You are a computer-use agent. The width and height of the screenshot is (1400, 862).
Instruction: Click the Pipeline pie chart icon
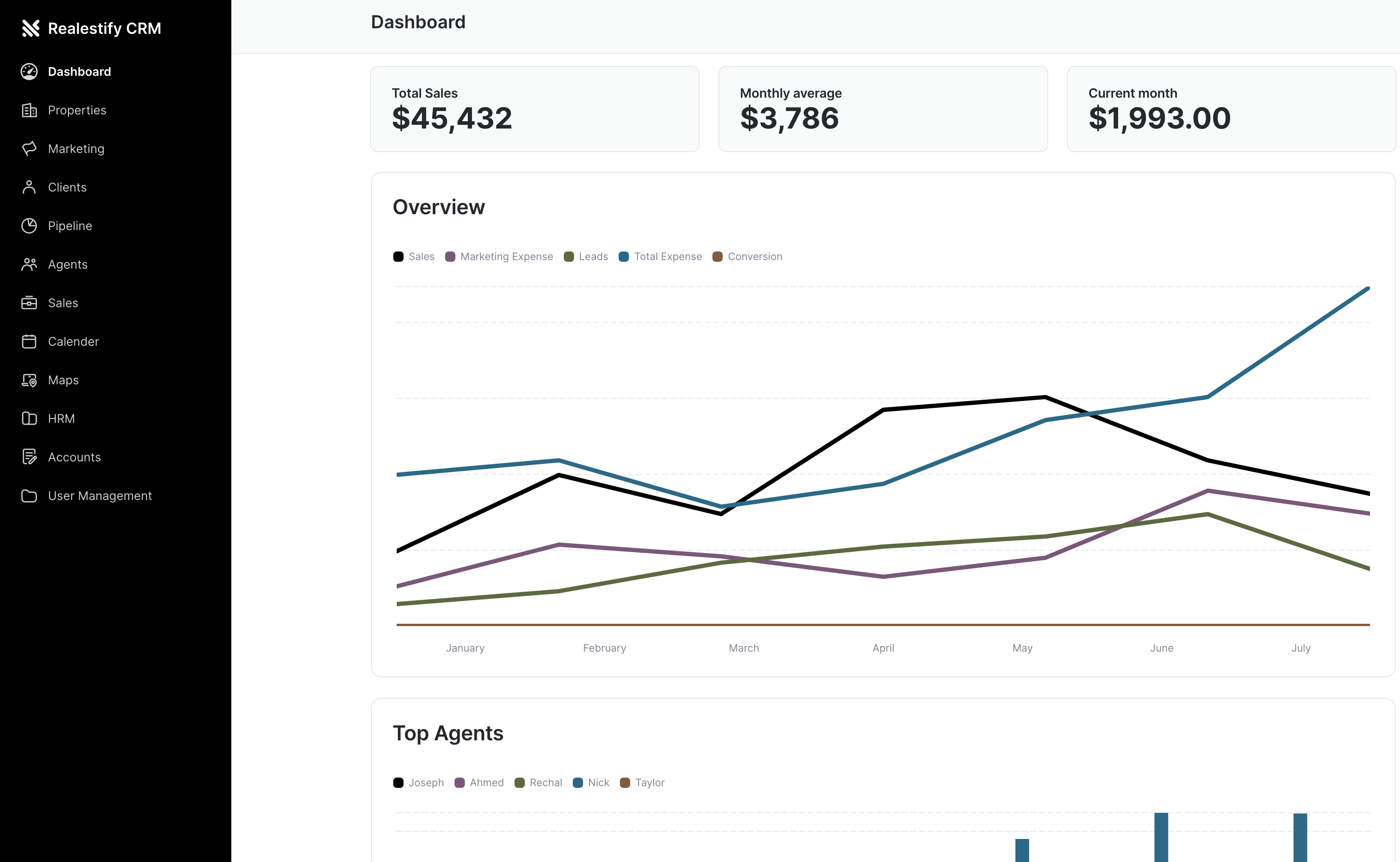click(29, 226)
